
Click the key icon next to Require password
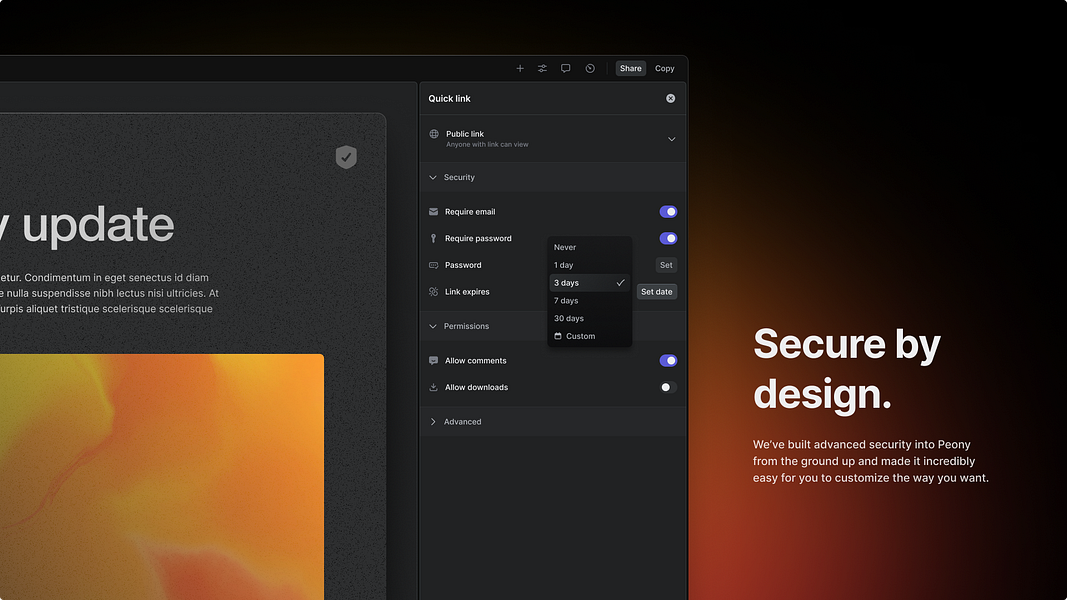click(433, 238)
